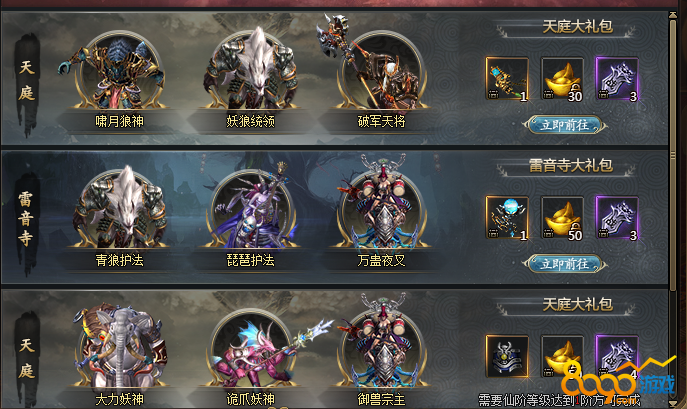Select the 30 gold ingot reward icon
Image resolution: width=687 pixels, height=409 pixels.
pos(562,79)
